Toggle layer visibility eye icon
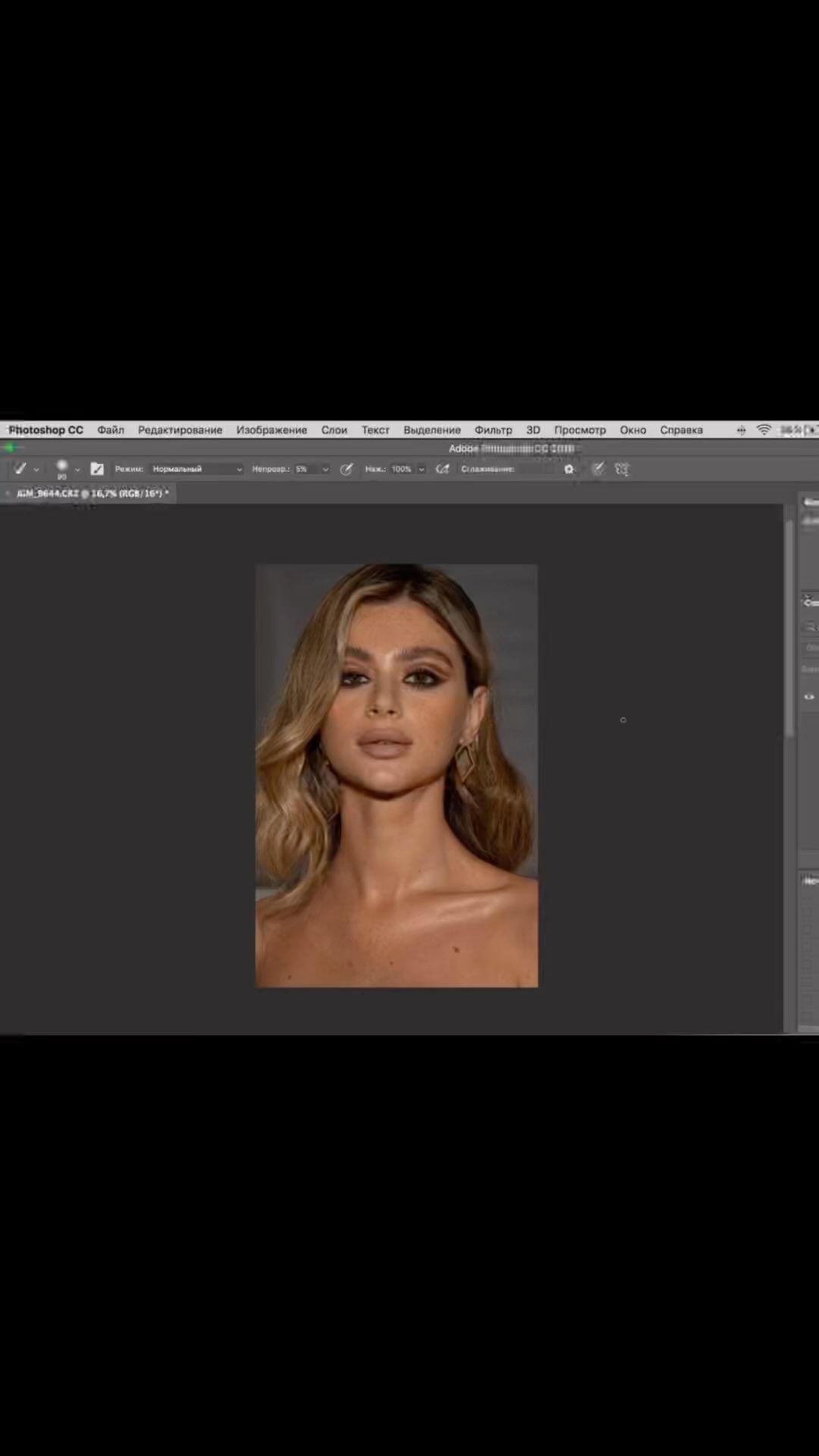This screenshot has height=1456, width=819. coord(809,697)
